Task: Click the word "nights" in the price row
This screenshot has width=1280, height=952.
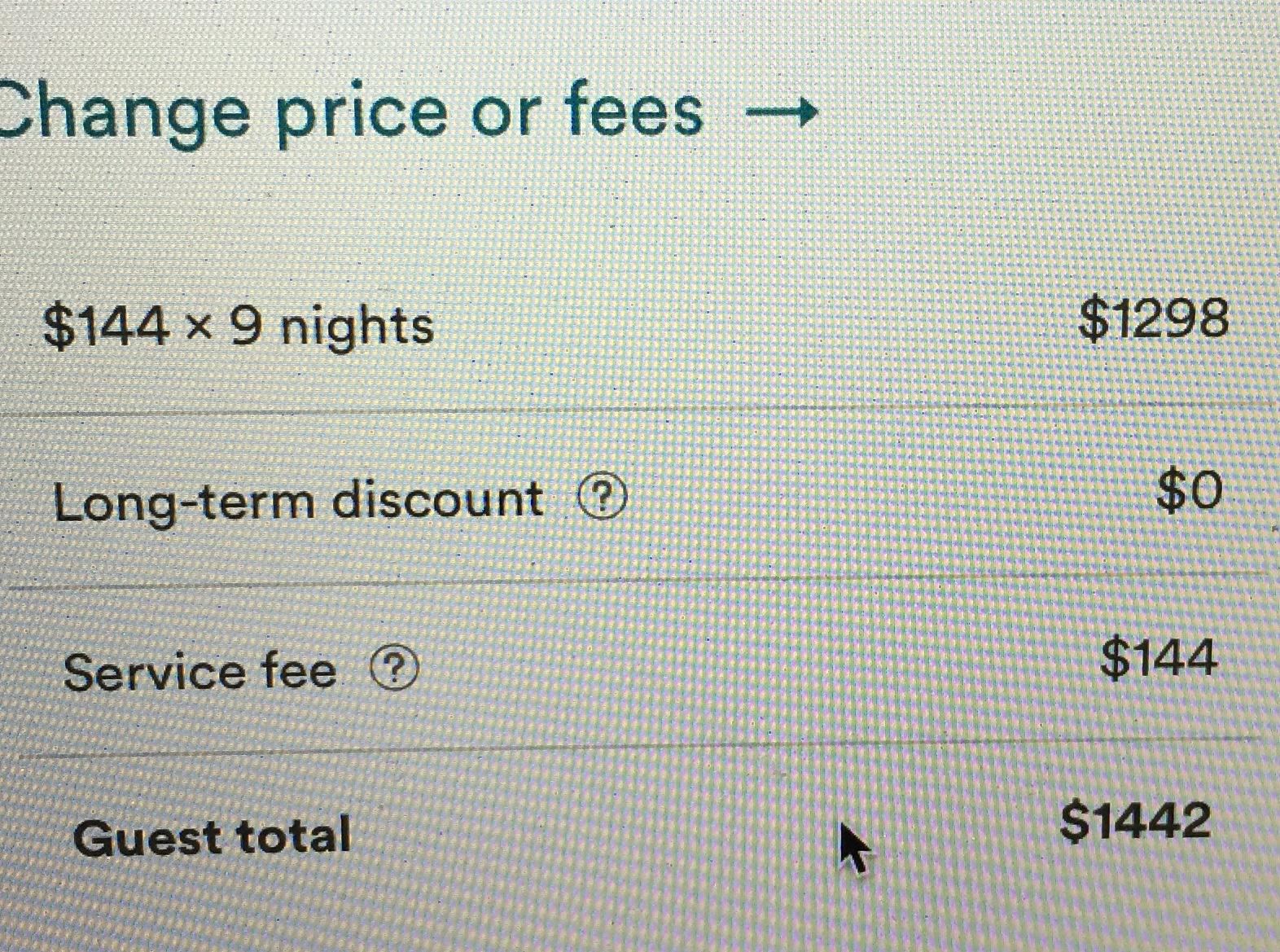Action: pos(357,327)
